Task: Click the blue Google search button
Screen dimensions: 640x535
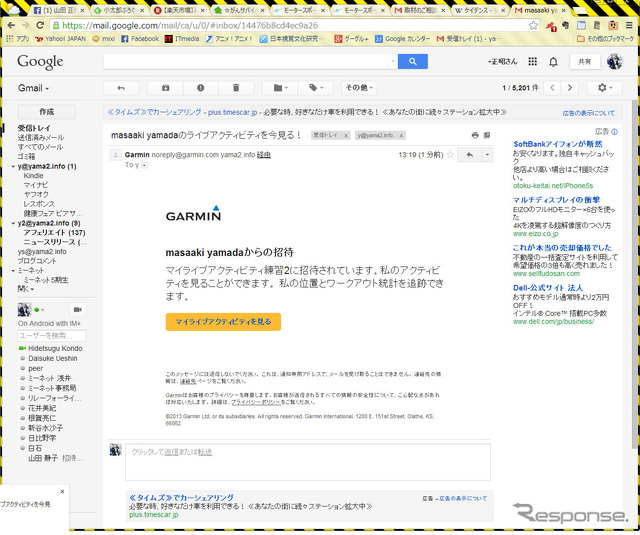Action: click(x=413, y=62)
